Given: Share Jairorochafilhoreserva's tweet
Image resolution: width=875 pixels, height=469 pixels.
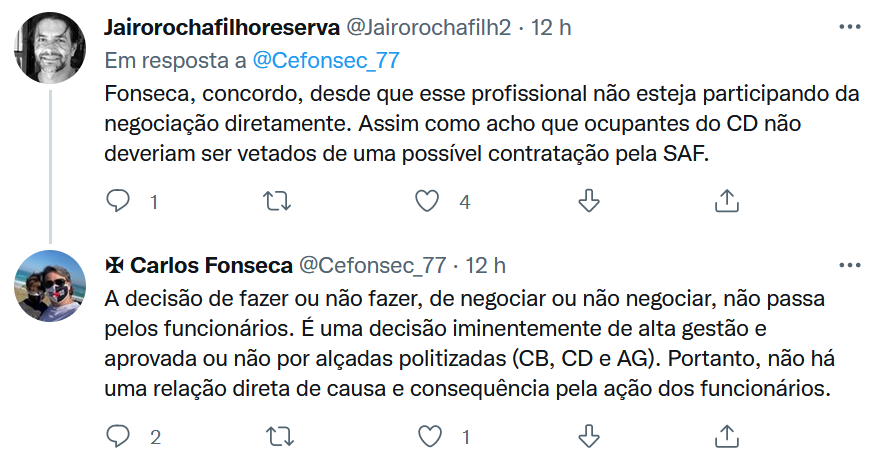Looking at the screenshot, I should pyautogui.click(x=726, y=202).
